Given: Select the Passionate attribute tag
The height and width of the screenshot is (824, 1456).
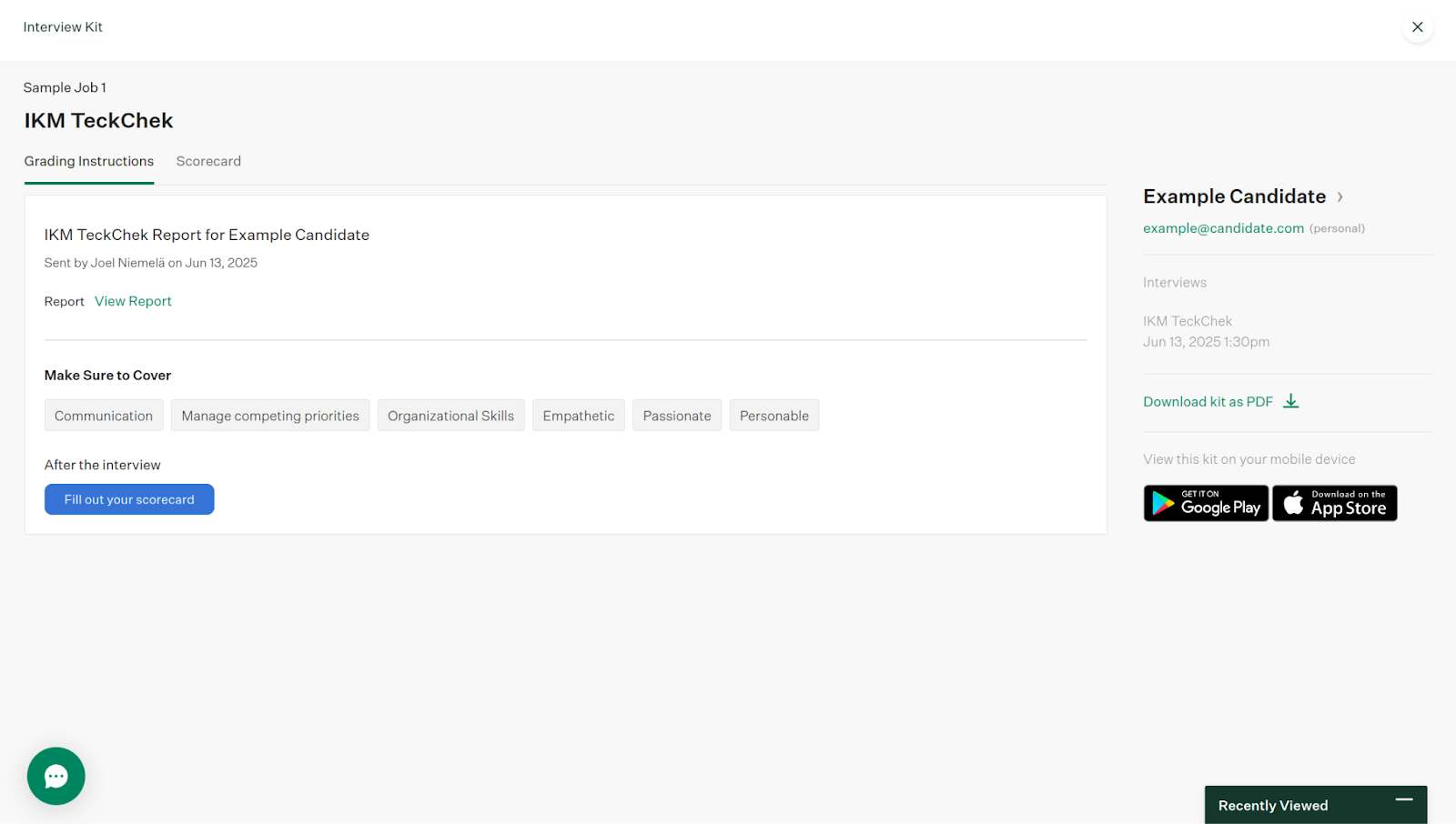Looking at the screenshot, I should pos(677,416).
